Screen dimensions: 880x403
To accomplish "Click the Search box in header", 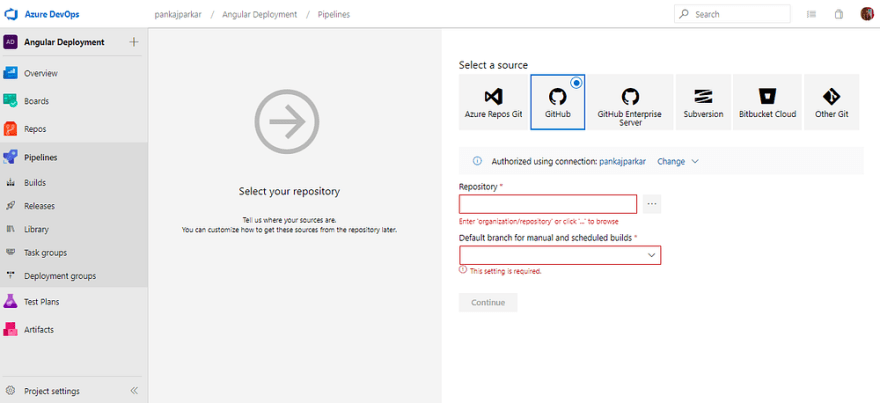I will tap(732, 14).
